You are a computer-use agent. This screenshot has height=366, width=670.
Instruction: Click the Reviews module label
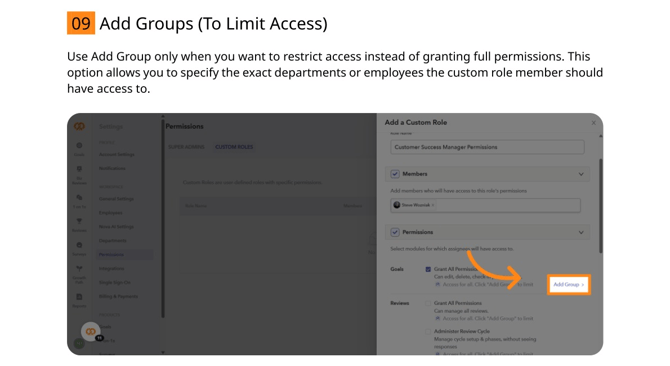pos(400,303)
